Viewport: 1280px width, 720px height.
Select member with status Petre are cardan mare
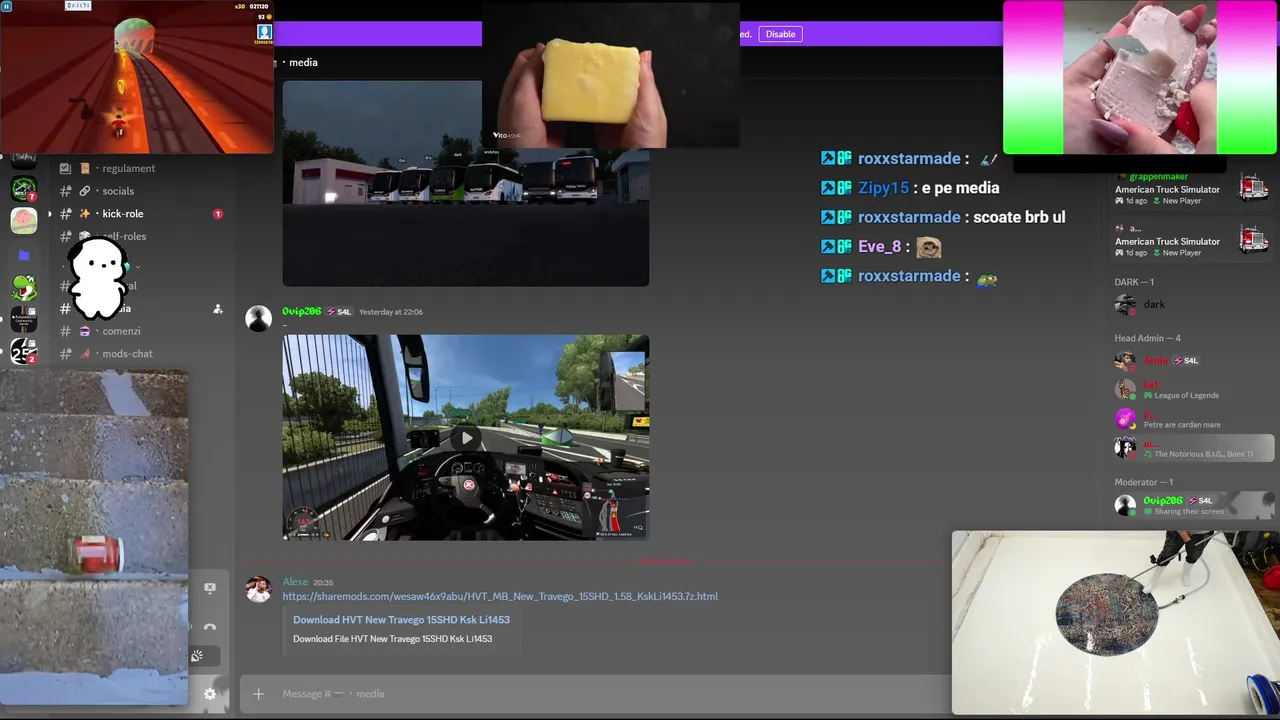[1194, 419]
